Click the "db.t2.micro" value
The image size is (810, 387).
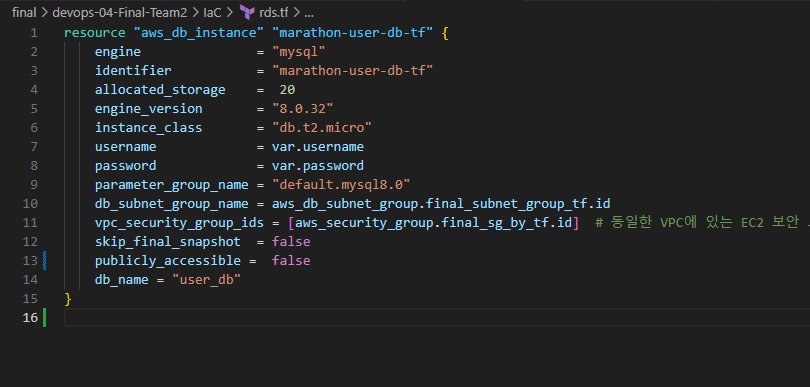[x=322, y=128]
